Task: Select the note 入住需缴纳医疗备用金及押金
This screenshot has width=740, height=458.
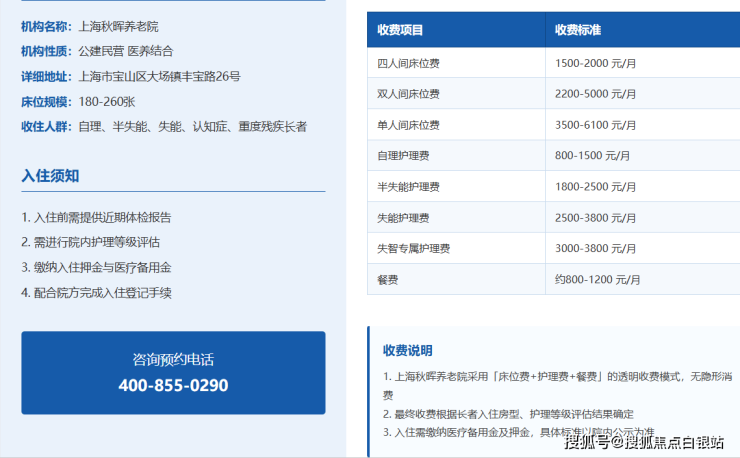Action: (519, 432)
